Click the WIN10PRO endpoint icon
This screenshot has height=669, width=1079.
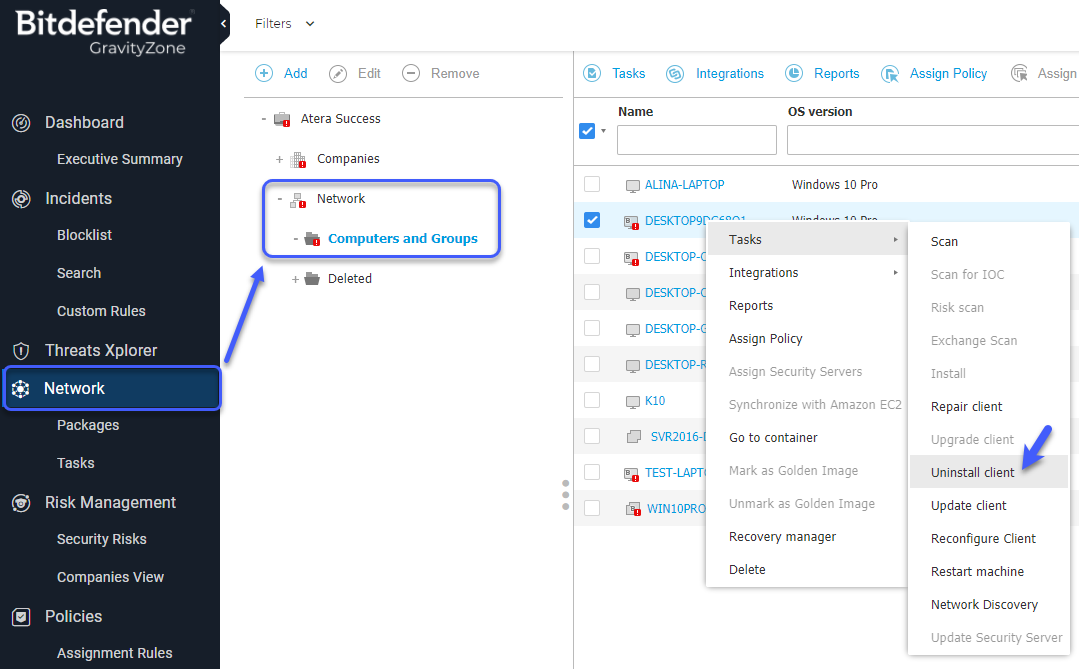click(633, 509)
